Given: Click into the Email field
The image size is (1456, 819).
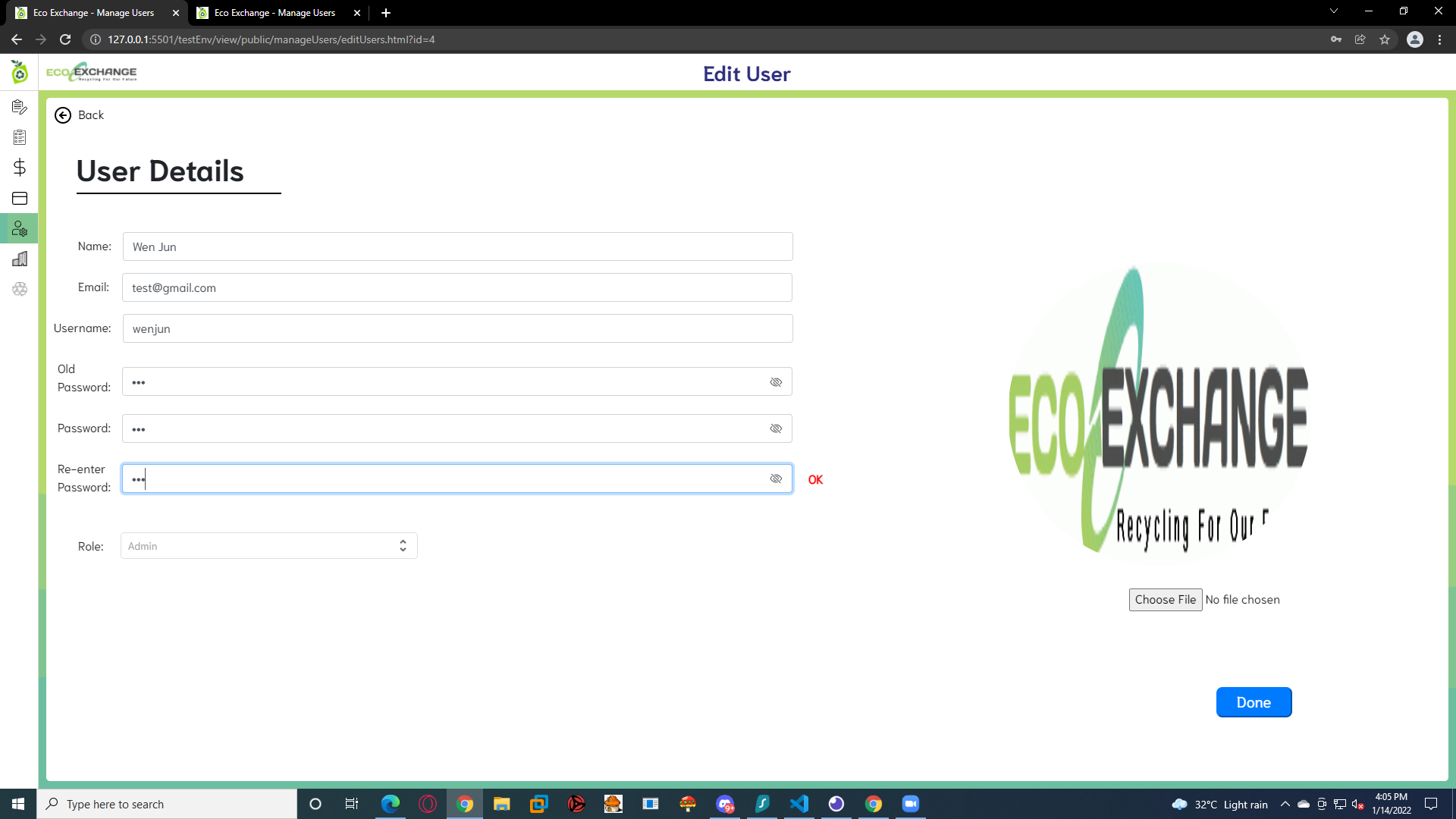Looking at the screenshot, I should point(457,287).
